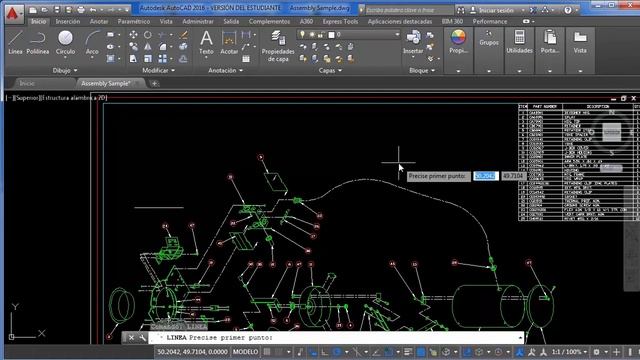Viewport: 640px width, 360px height.
Task: Click the highlighted X coordinate input field
Action: point(485,176)
